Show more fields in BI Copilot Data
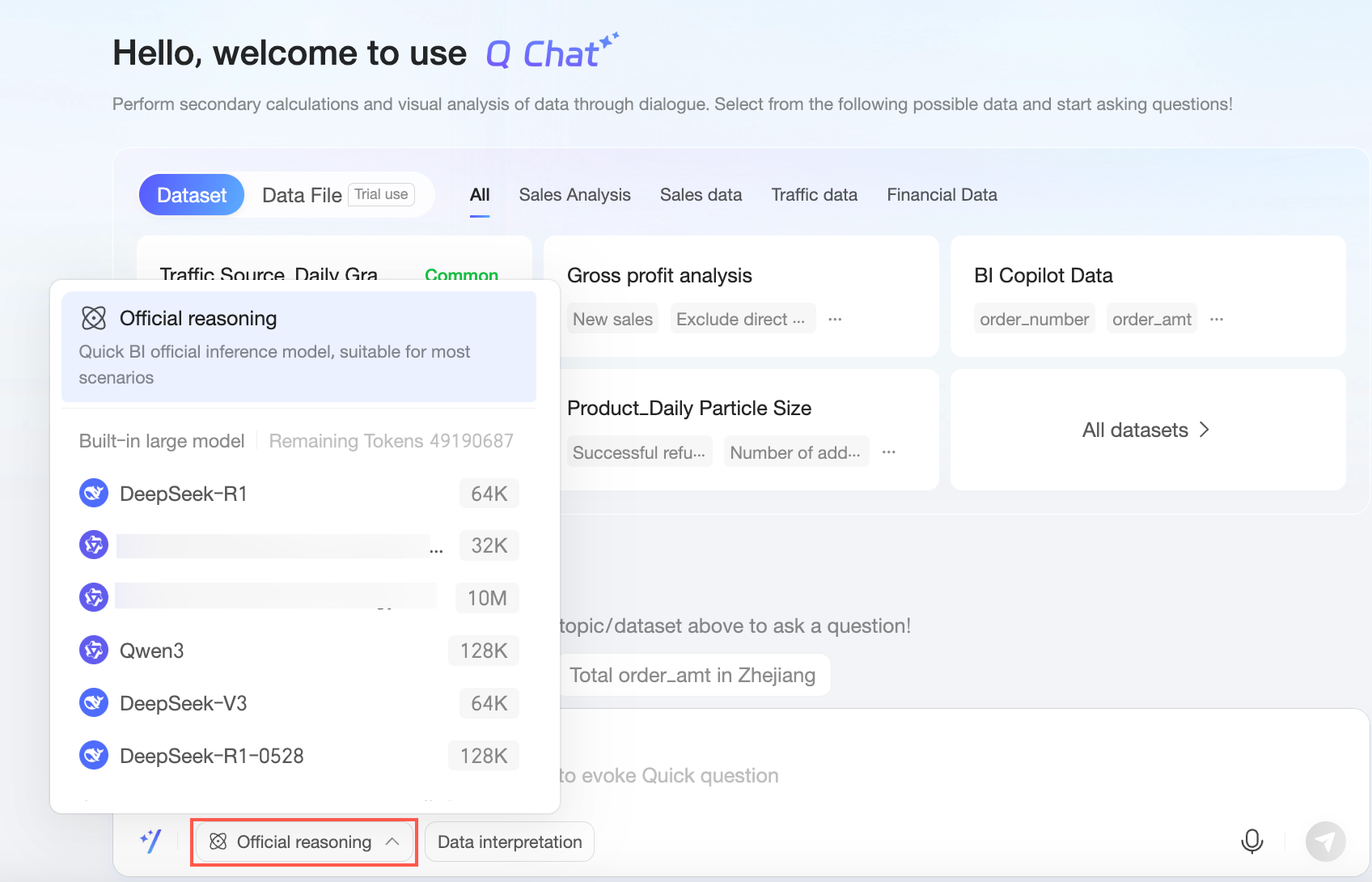The image size is (1372, 882). click(x=1217, y=320)
